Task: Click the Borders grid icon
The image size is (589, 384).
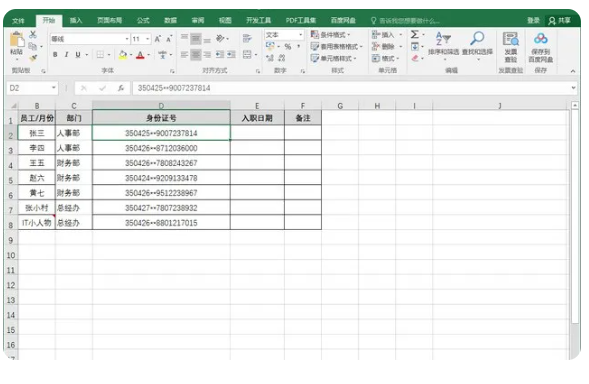Action: (100, 55)
